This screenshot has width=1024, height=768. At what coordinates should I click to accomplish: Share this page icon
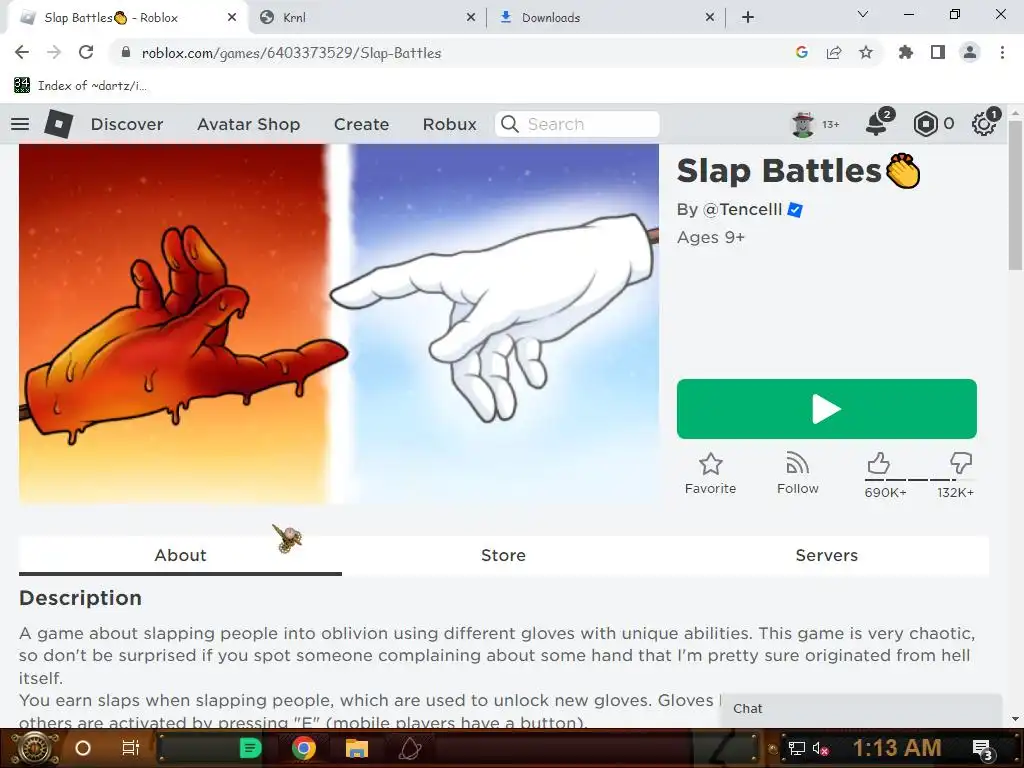click(834, 52)
